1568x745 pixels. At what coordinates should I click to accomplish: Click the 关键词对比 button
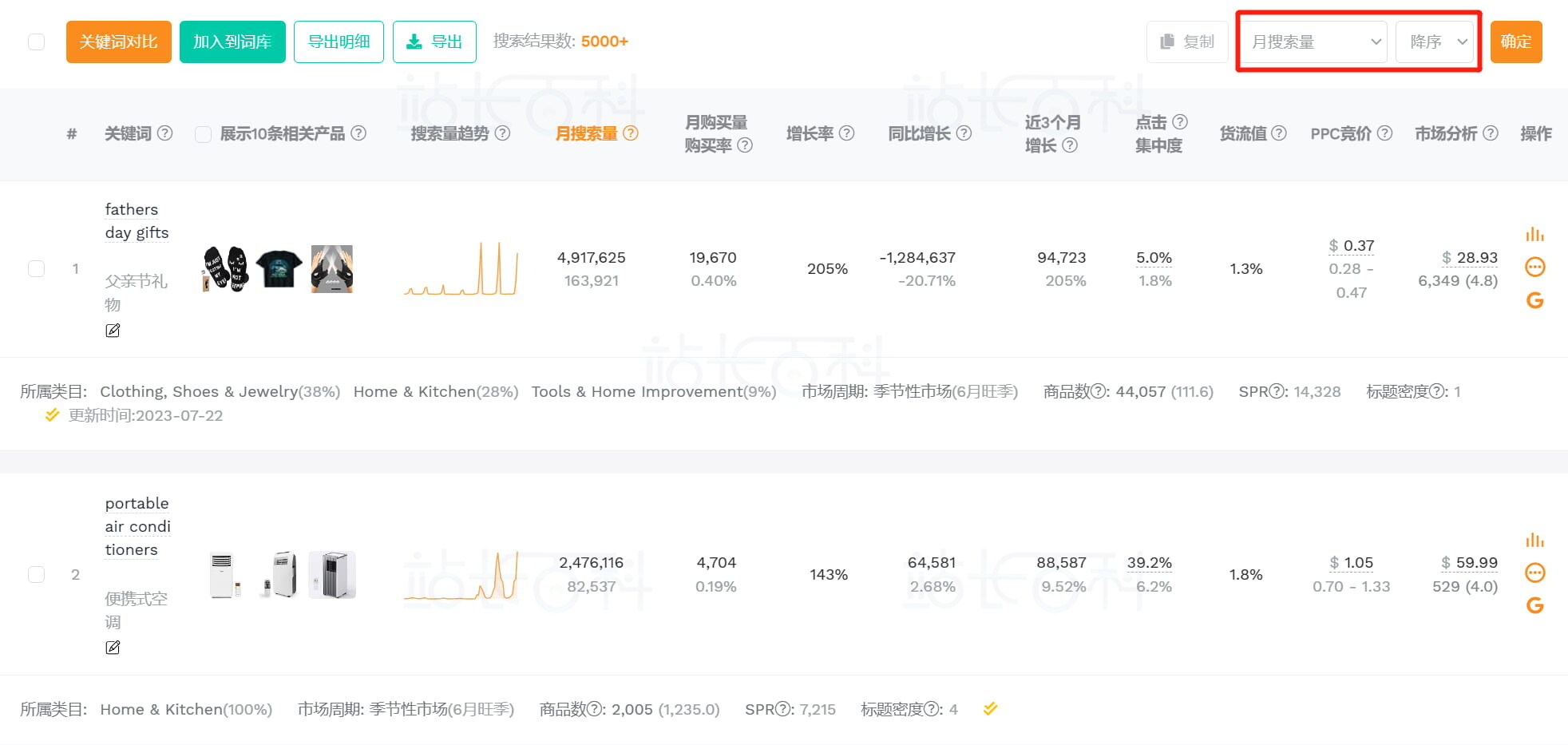pyautogui.click(x=118, y=41)
